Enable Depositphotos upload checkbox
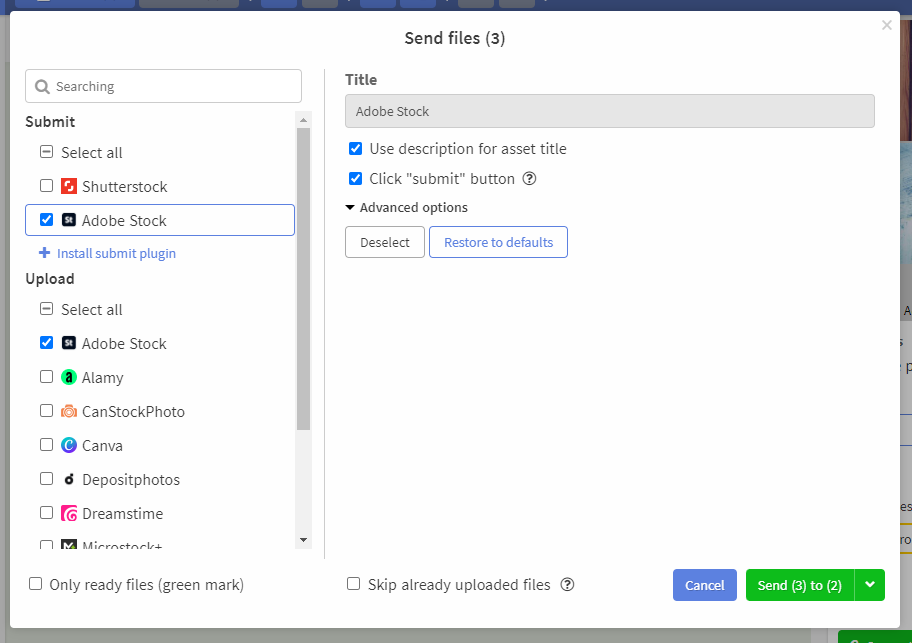The width and height of the screenshot is (912, 643). tap(46, 478)
